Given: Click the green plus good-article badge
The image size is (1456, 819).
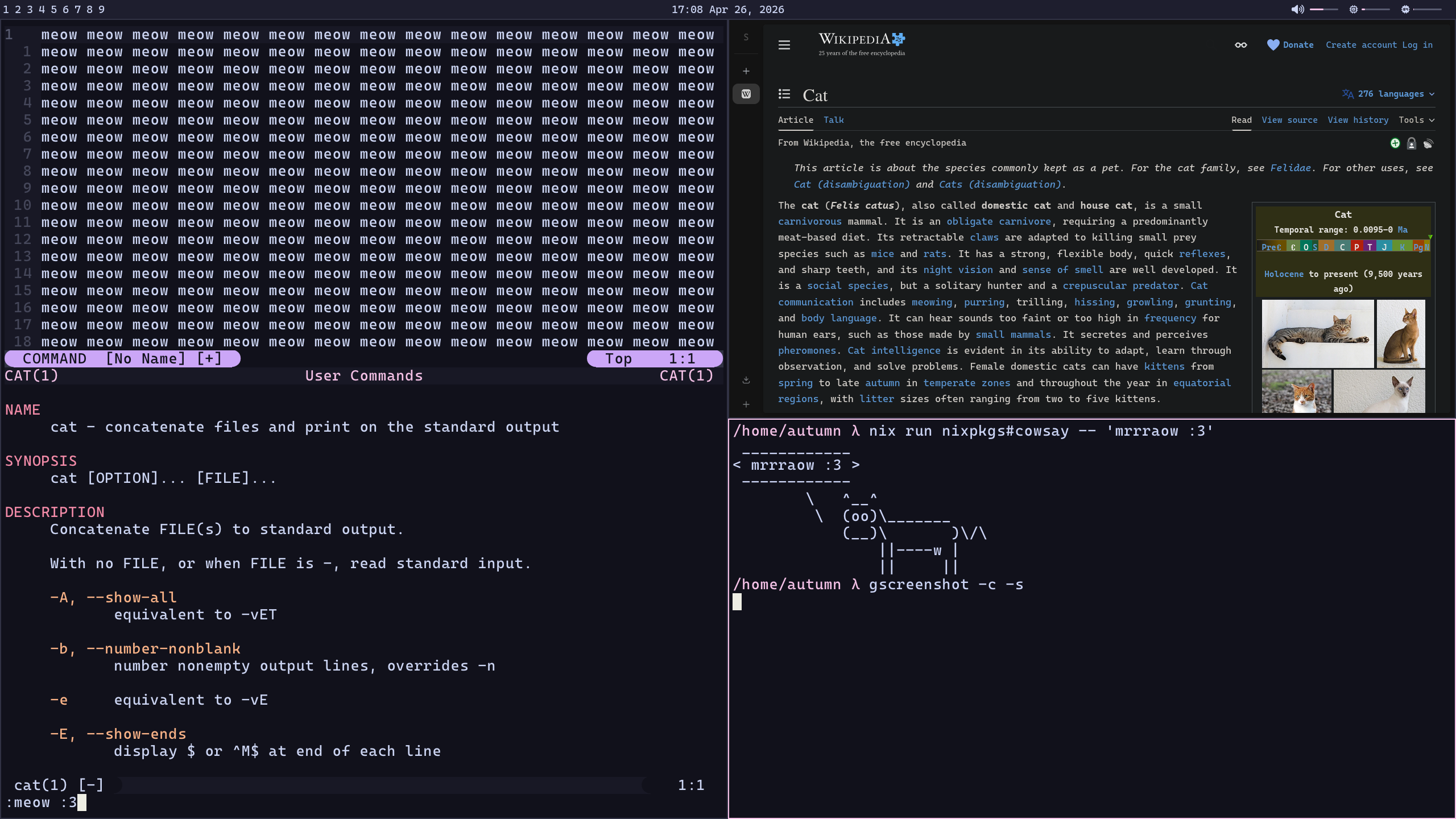Looking at the screenshot, I should click(1395, 143).
